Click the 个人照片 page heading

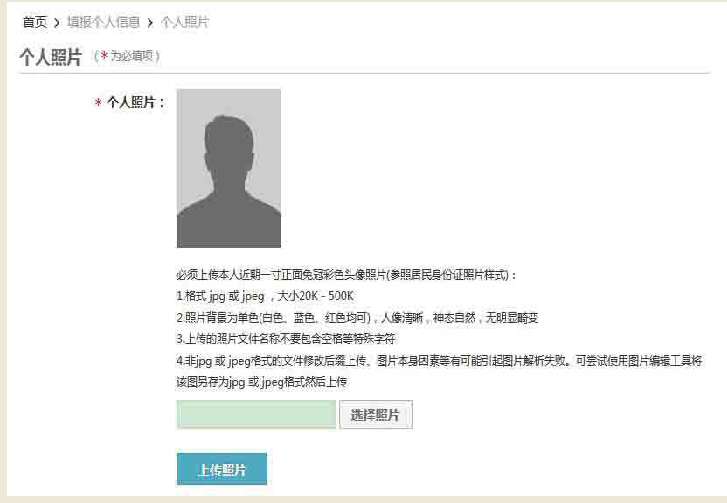[51, 57]
